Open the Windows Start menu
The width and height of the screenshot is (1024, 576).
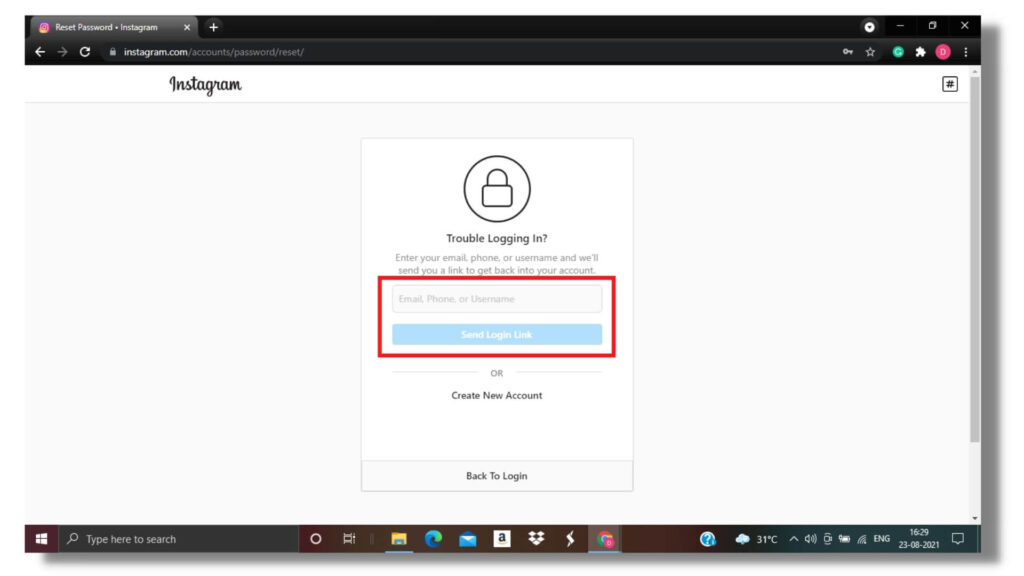click(x=41, y=539)
